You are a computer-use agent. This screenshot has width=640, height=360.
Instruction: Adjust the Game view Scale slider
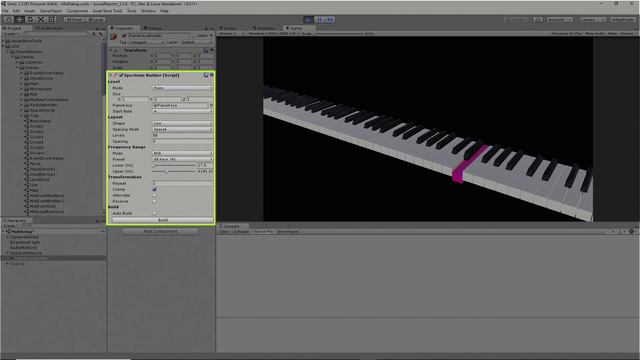pos(338,34)
